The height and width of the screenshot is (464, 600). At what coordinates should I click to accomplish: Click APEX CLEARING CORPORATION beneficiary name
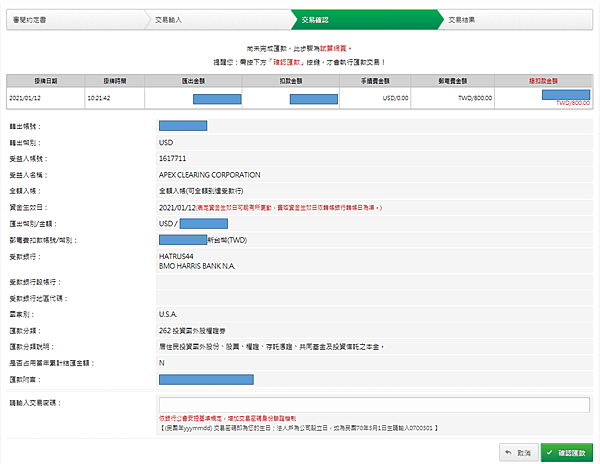[210, 175]
